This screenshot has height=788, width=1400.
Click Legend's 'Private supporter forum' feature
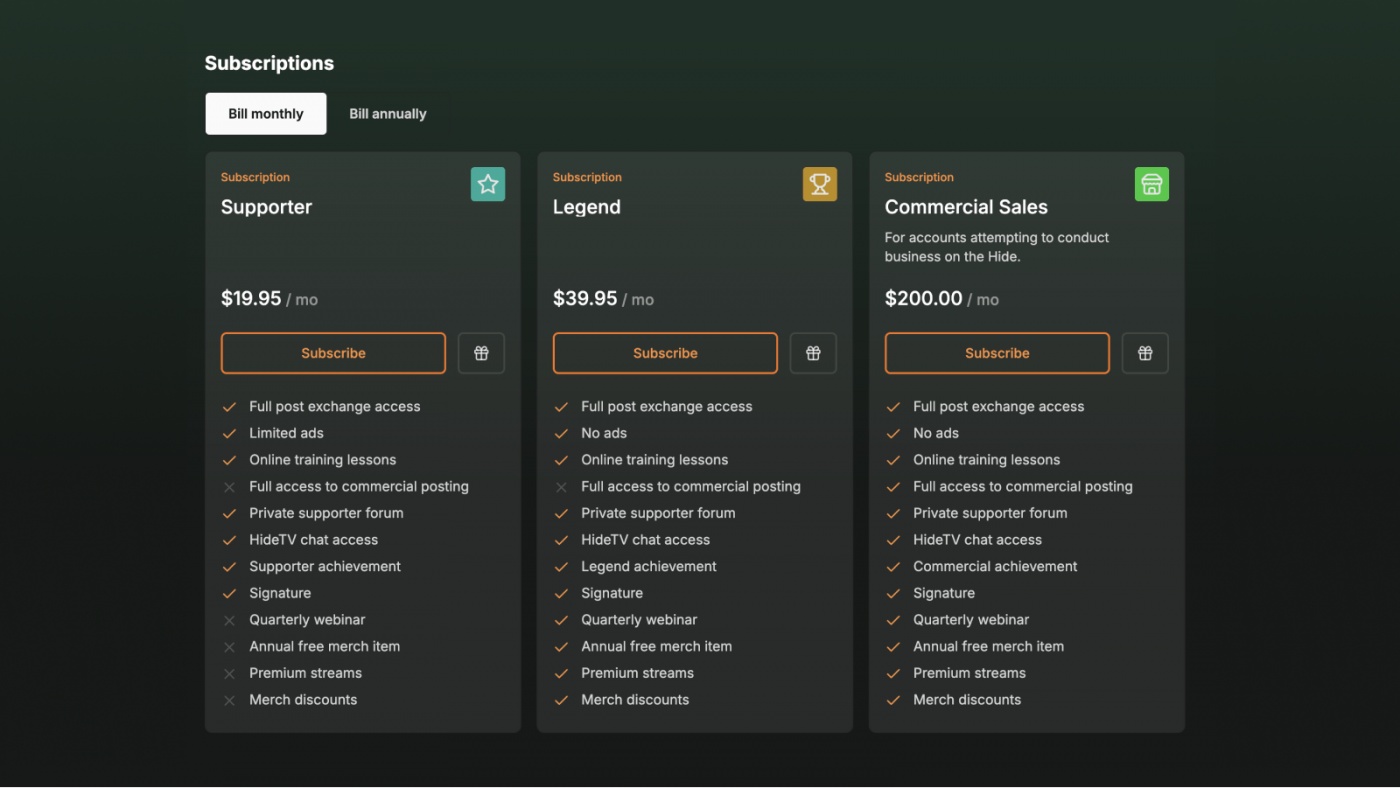coord(658,513)
